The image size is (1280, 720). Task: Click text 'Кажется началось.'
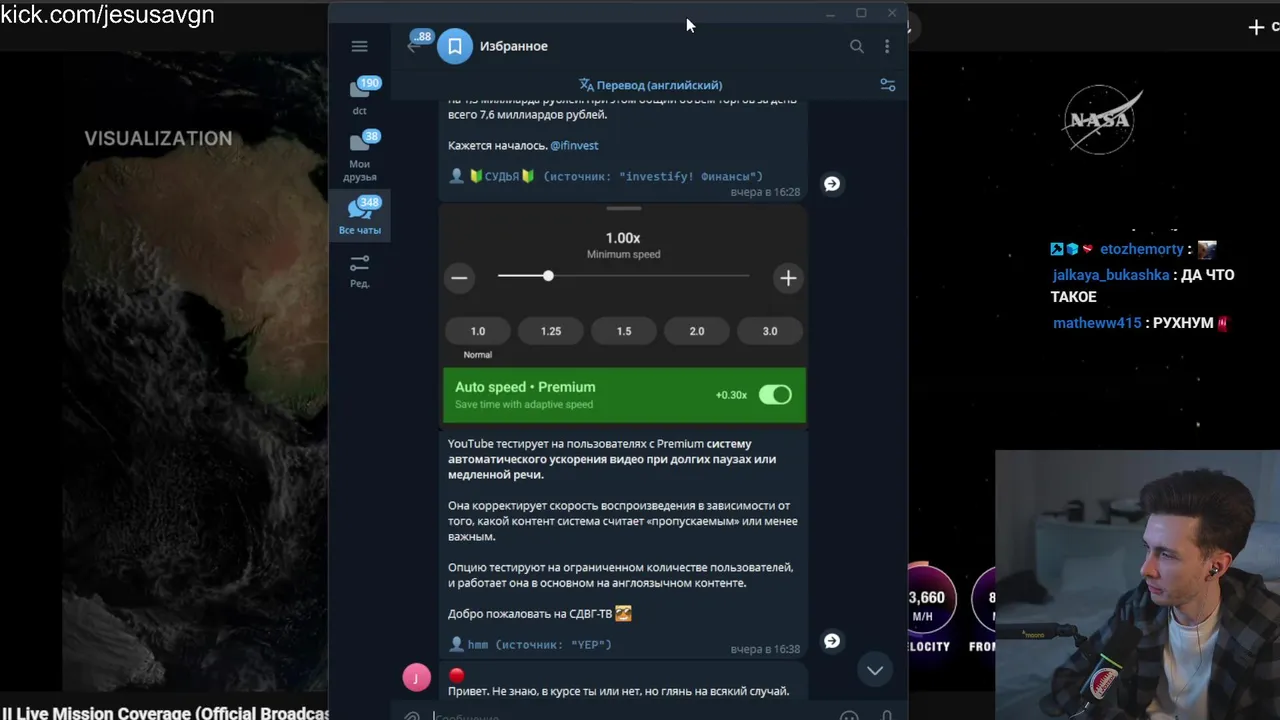497,145
